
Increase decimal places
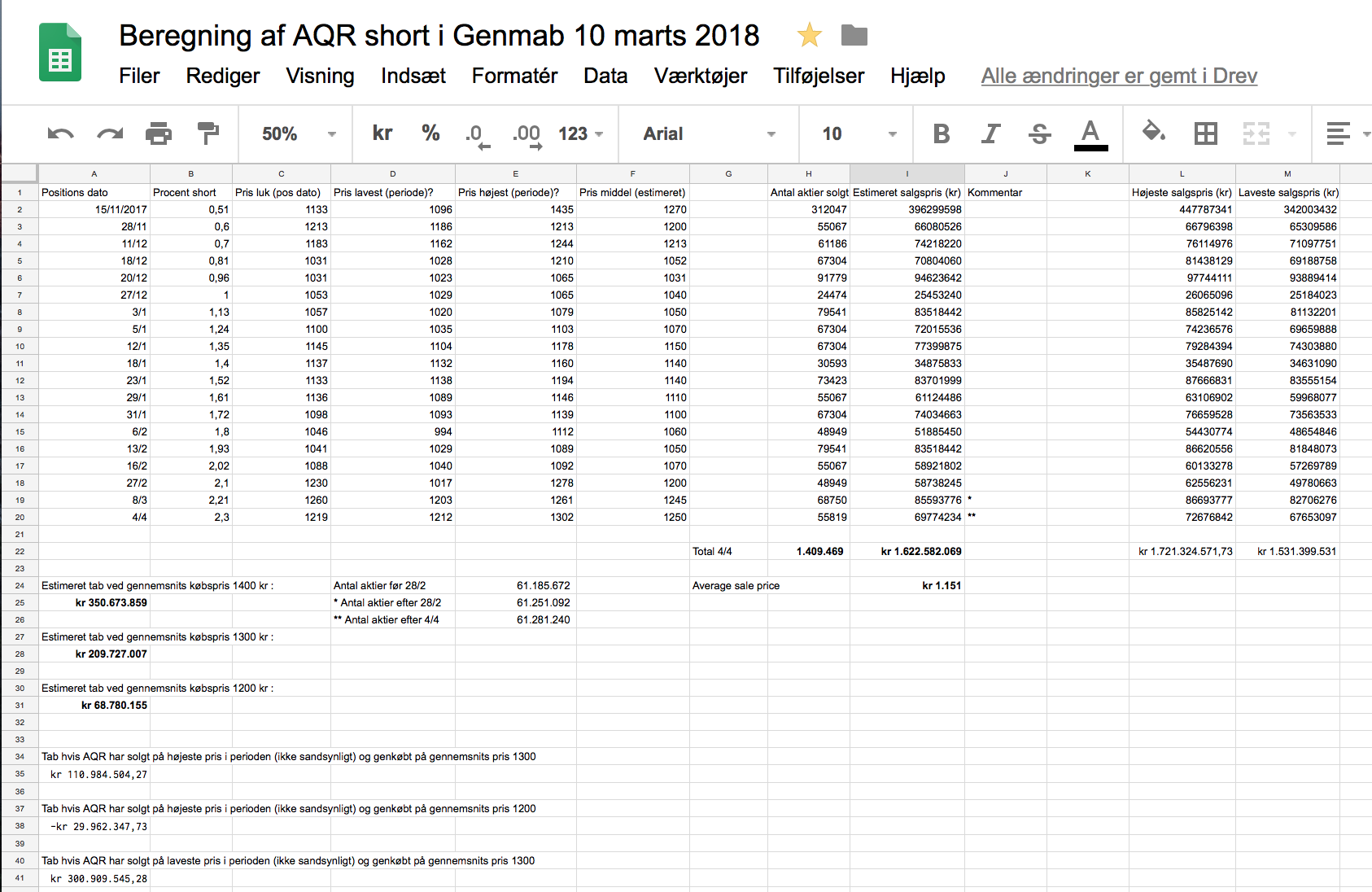pos(527,135)
